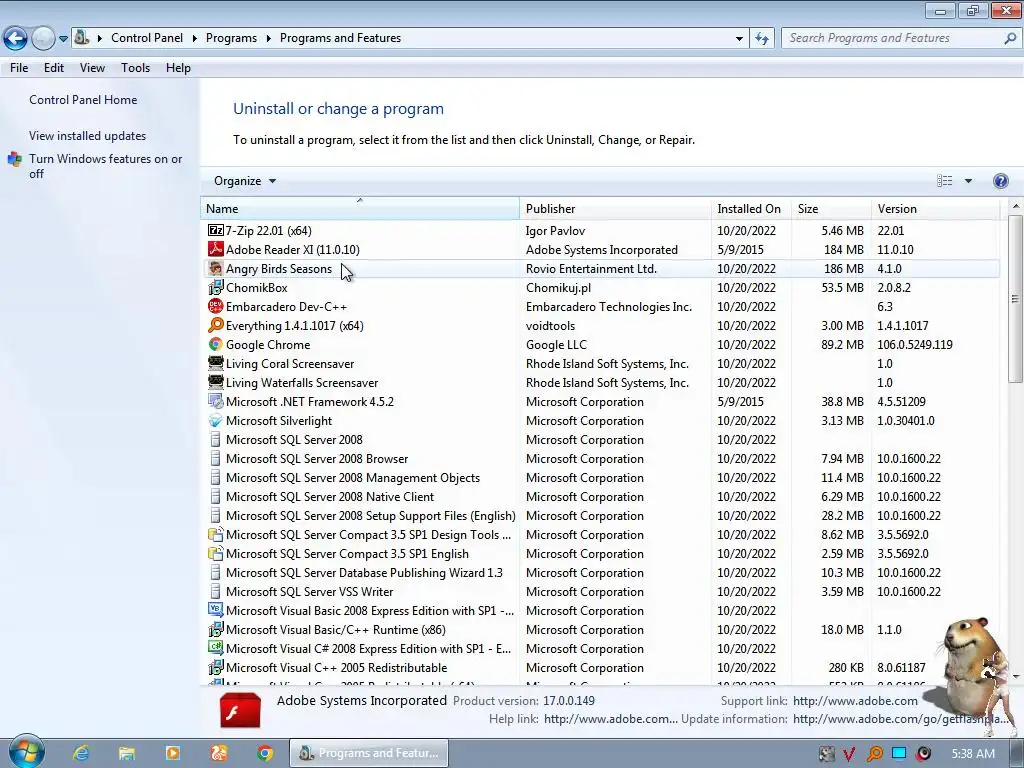This screenshot has width=1024, height=768.
Task: Click the 5:38 AM clock
Action: [x=973, y=754]
